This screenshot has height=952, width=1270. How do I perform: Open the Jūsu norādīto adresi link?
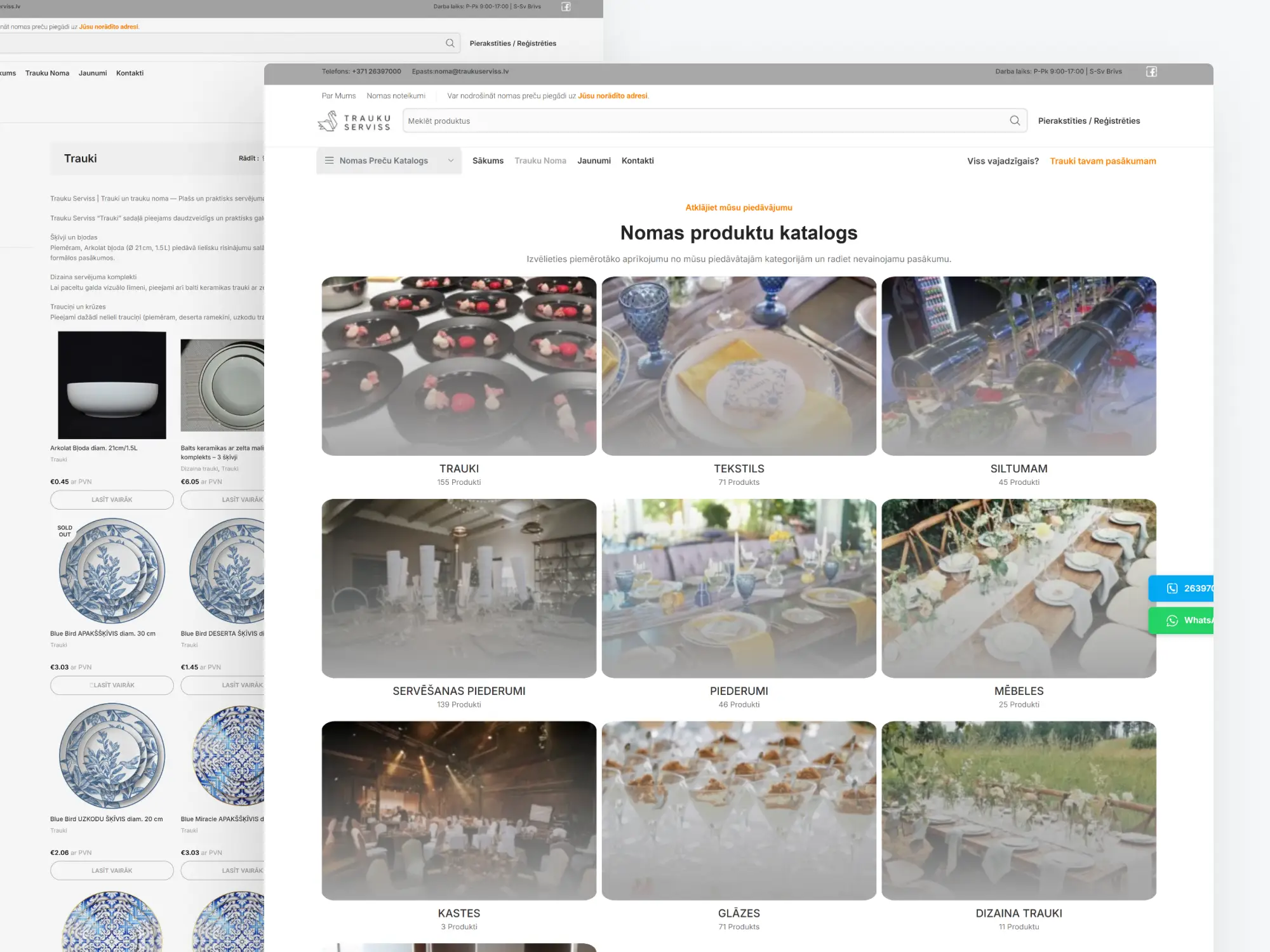click(613, 96)
